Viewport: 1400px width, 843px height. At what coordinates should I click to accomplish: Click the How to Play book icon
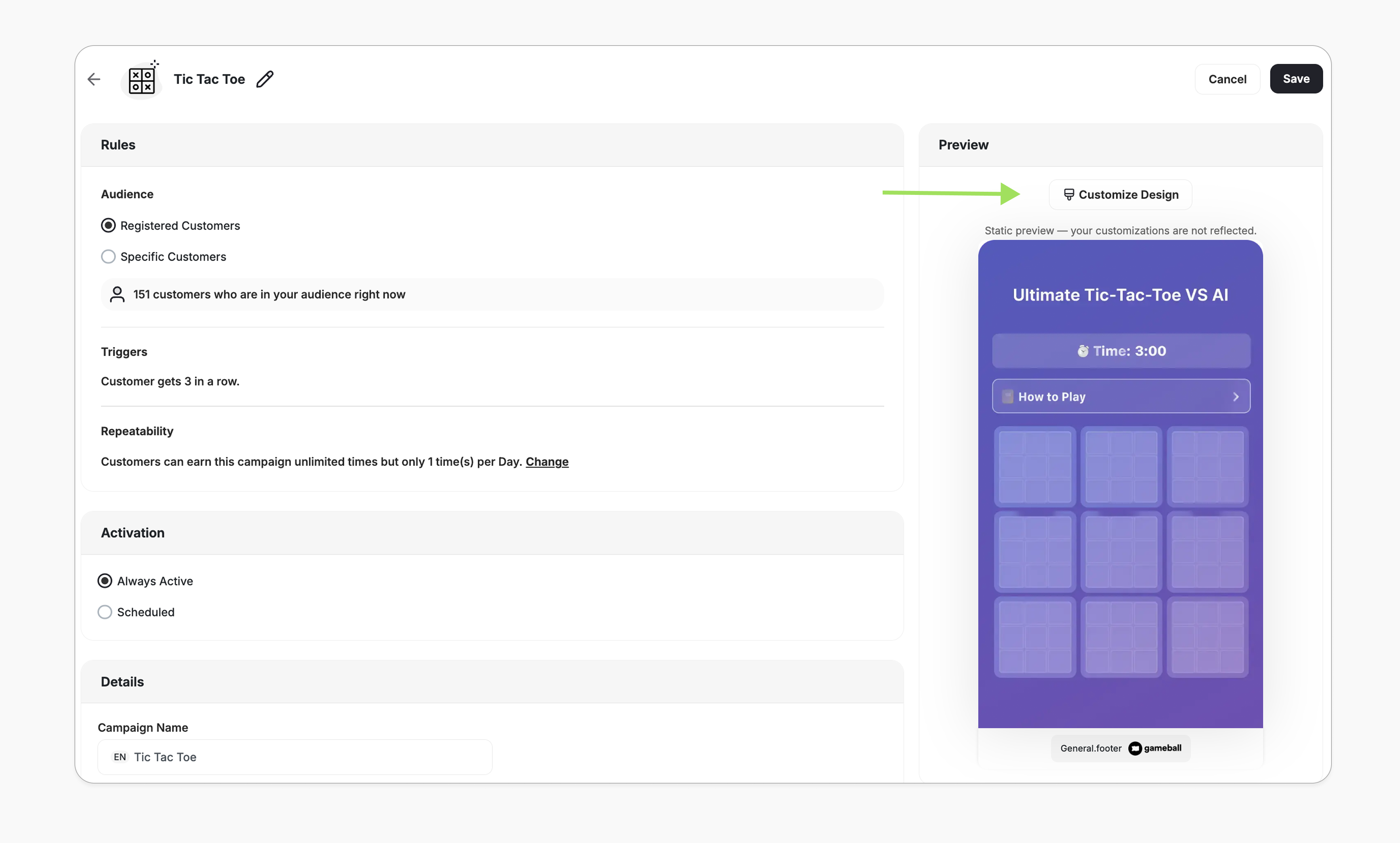[1007, 397]
